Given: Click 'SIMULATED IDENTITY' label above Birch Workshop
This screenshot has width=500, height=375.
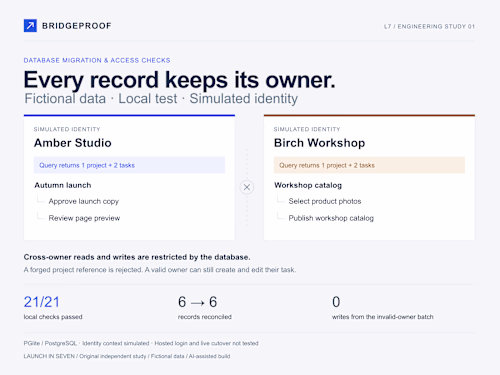Looking at the screenshot, I should 307,129.
